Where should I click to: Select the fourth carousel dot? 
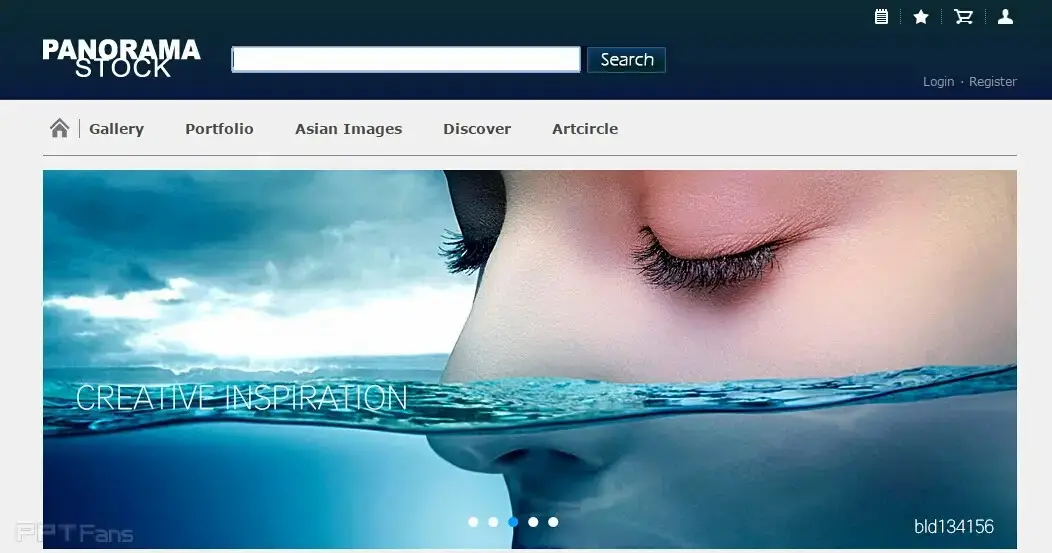coord(533,522)
